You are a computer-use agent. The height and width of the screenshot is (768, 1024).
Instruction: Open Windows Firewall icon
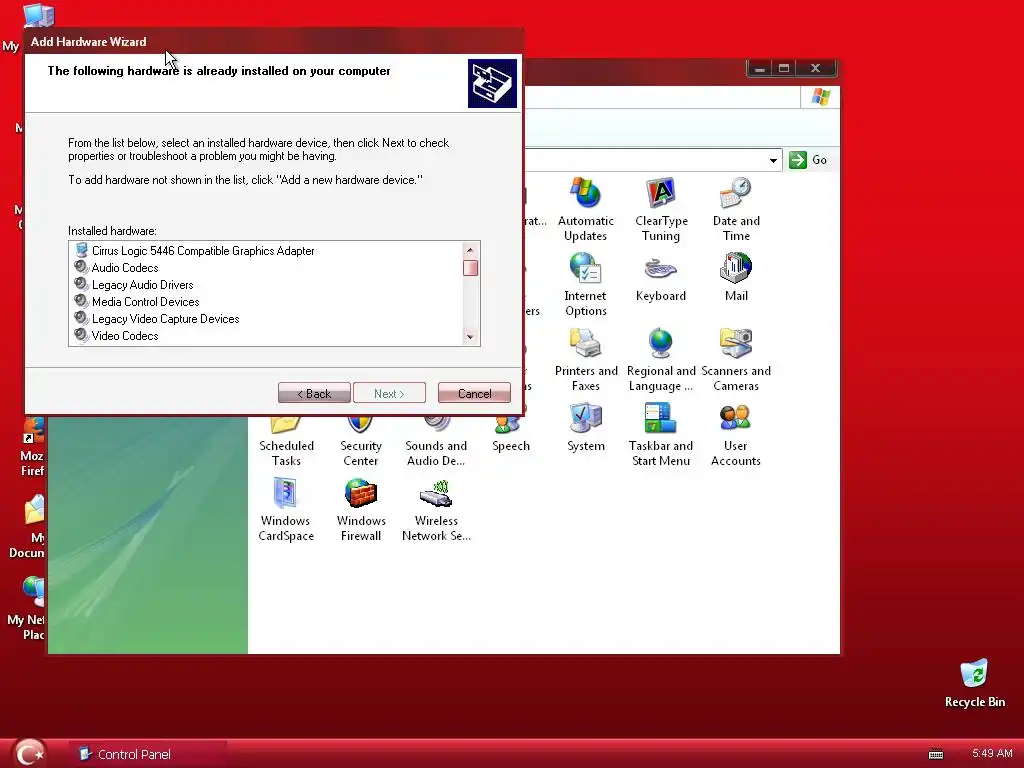tap(360, 510)
